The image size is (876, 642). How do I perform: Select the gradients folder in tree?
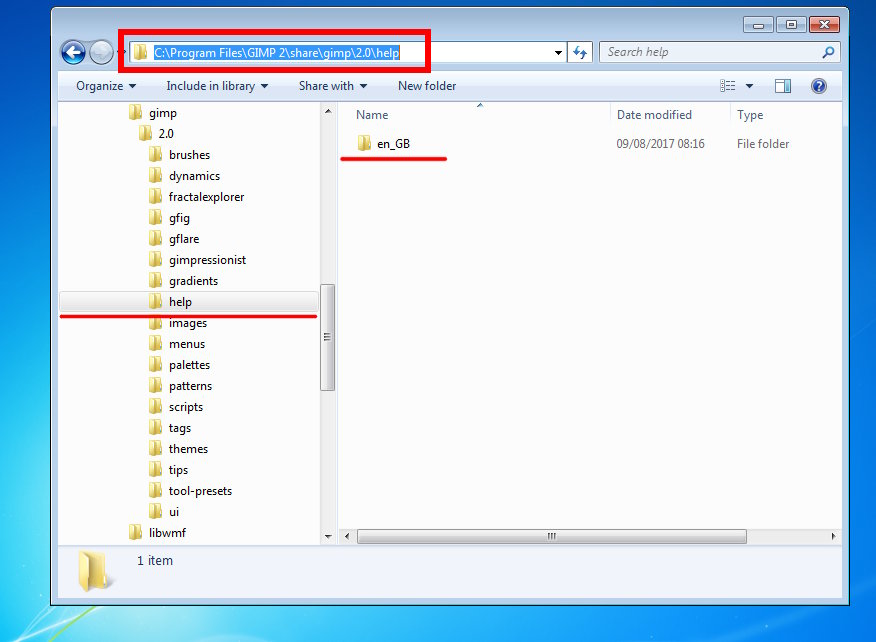point(193,280)
